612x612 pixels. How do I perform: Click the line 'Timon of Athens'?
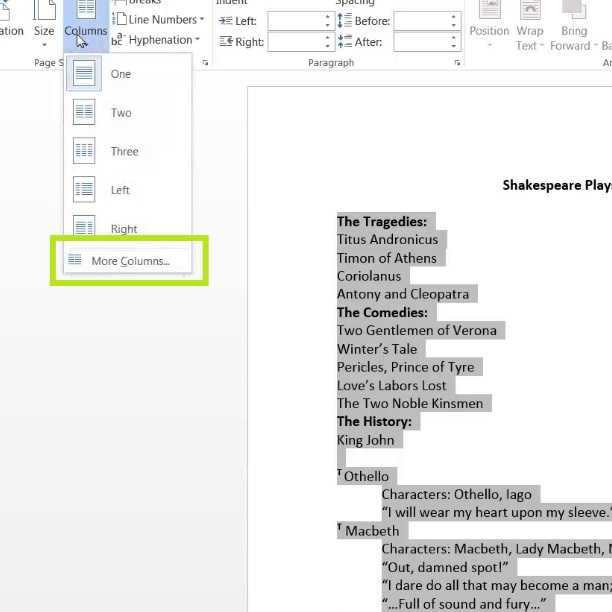[x=387, y=258]
